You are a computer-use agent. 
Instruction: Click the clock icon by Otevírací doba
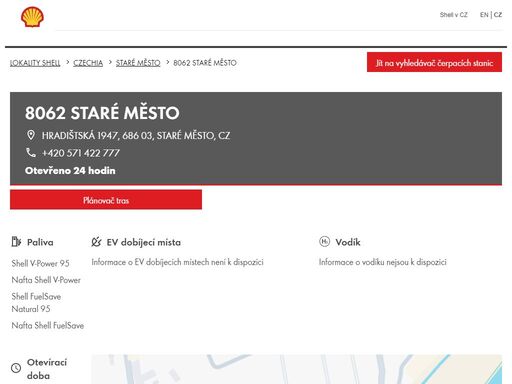16,368
